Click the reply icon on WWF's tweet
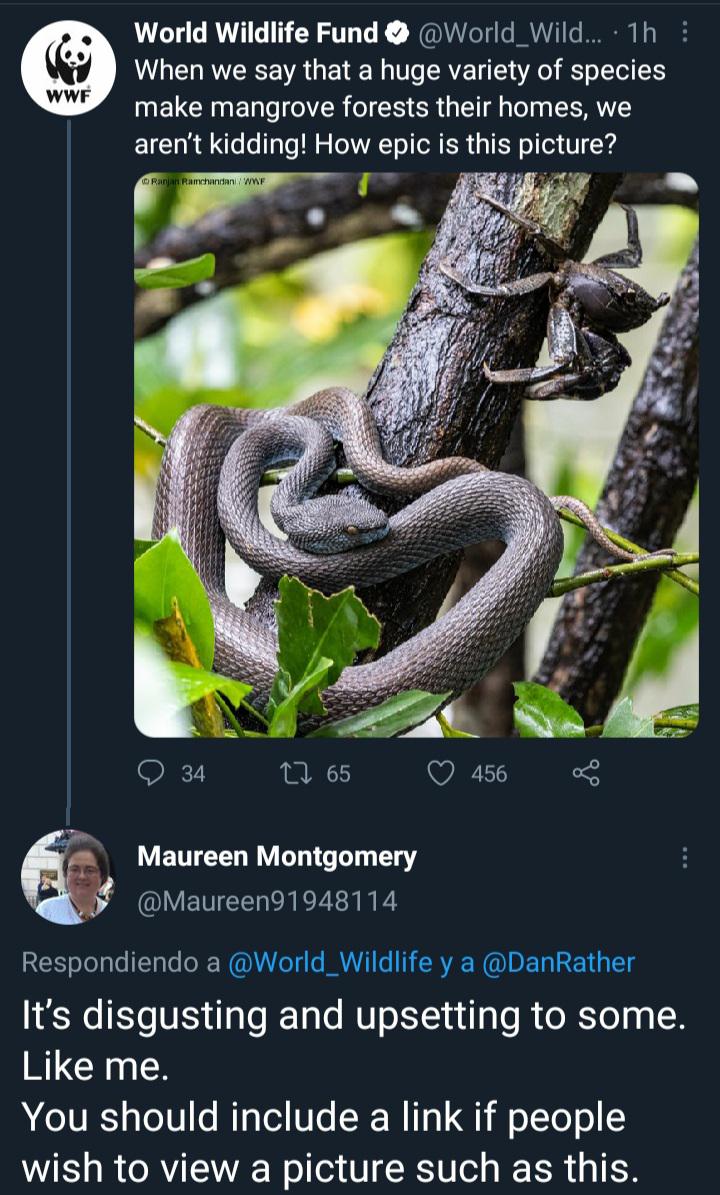720x1195 pixels. (x=150, y=773)
